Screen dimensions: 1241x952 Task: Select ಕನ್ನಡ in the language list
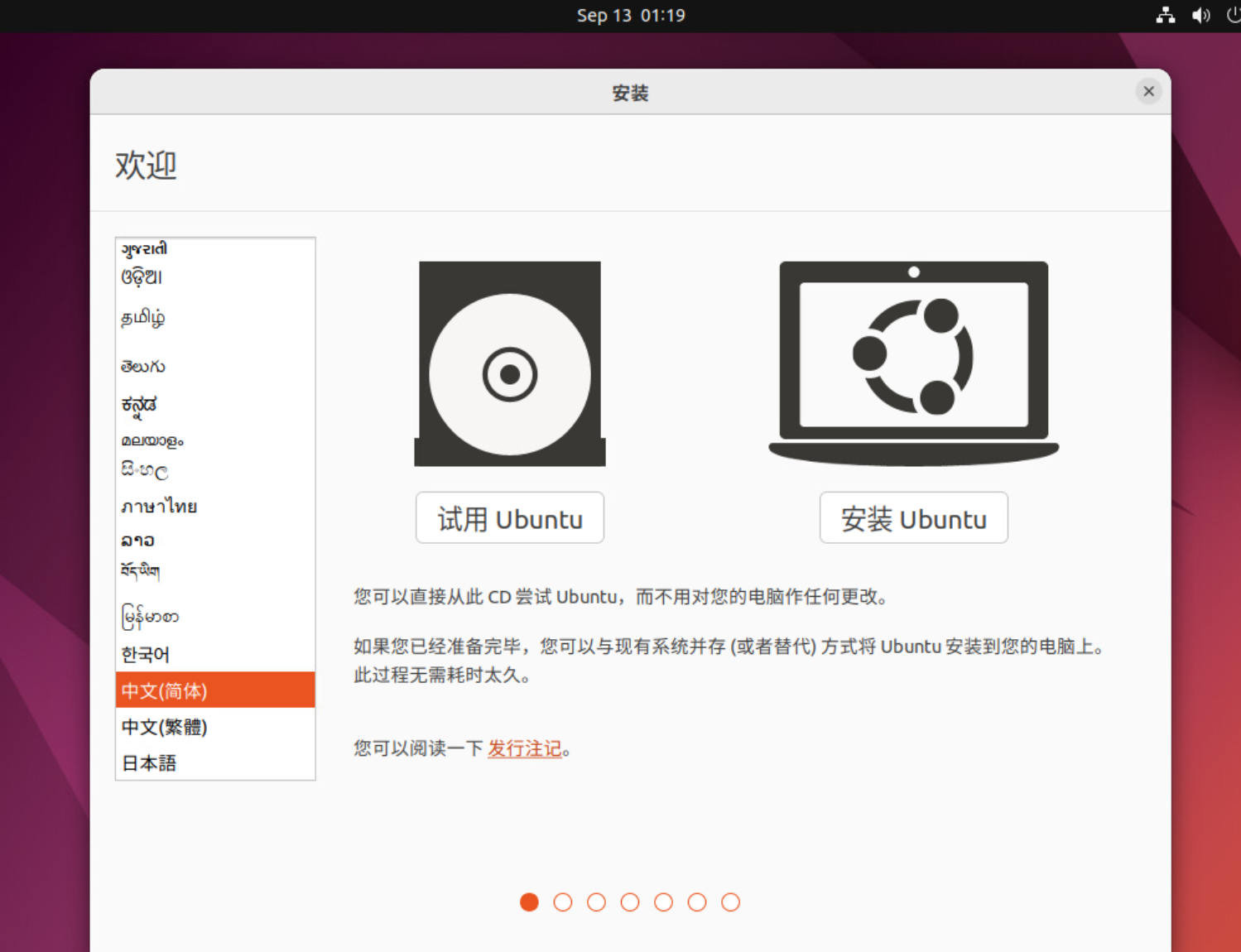[x=215, y=405]
